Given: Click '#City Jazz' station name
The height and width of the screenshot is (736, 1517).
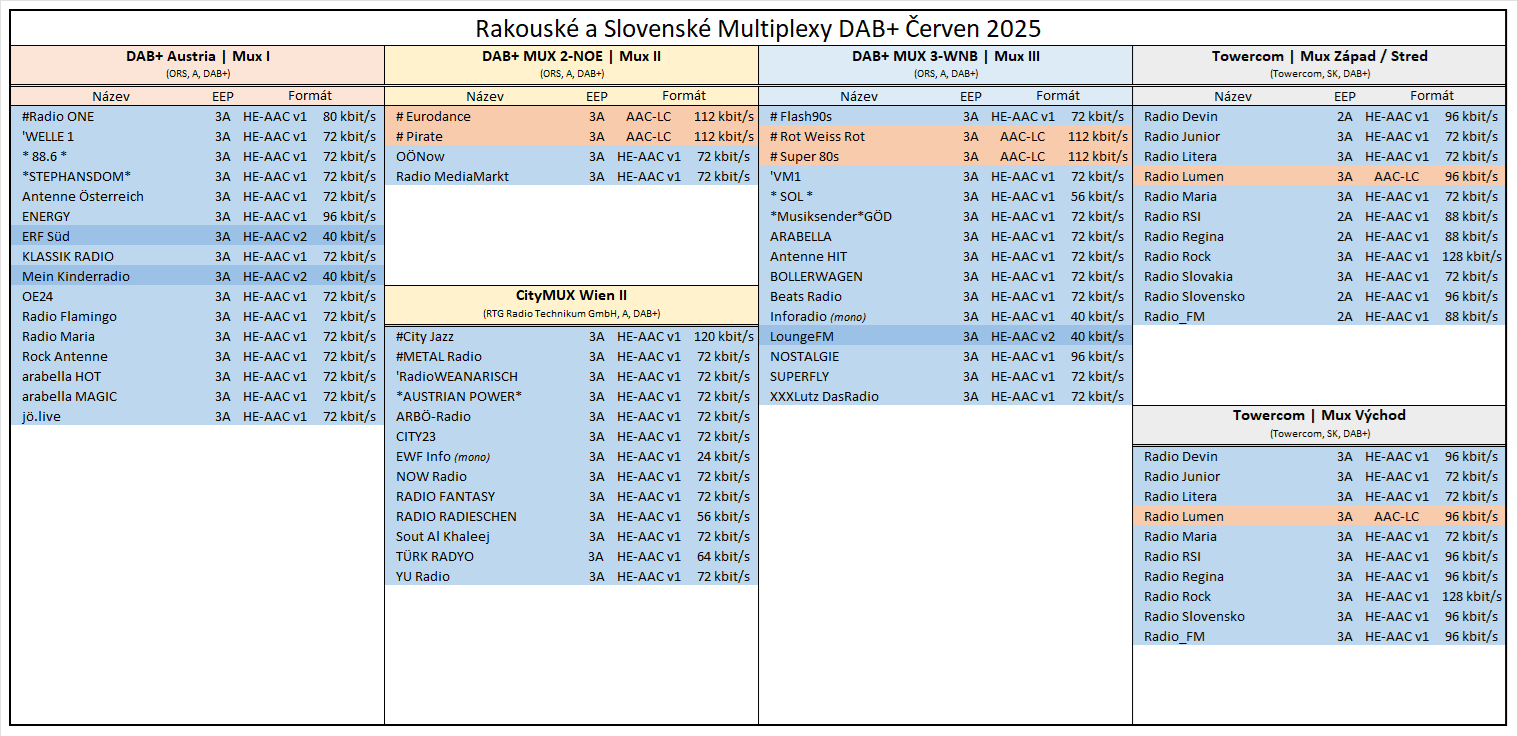Looking at the screenshot, I should tap(425, 336).
